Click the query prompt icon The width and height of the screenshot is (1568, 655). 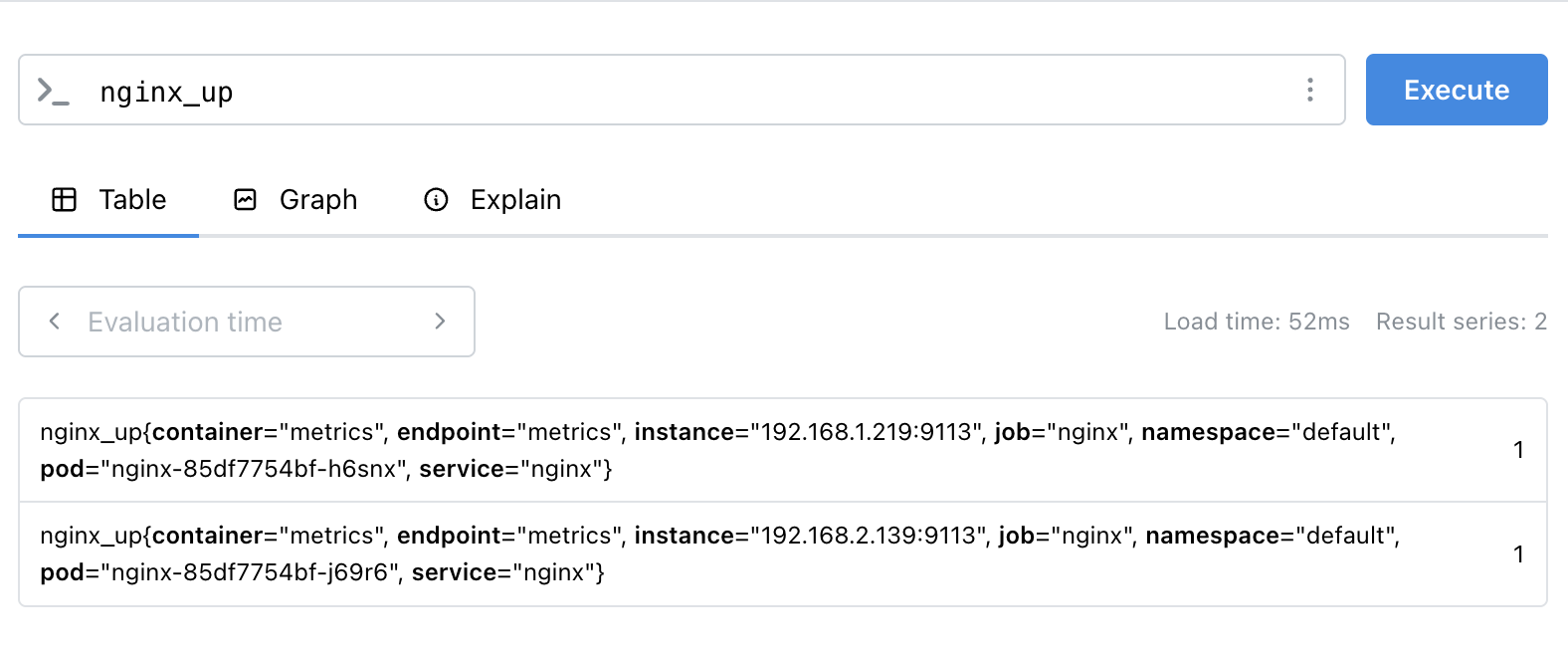coord(53,91)
